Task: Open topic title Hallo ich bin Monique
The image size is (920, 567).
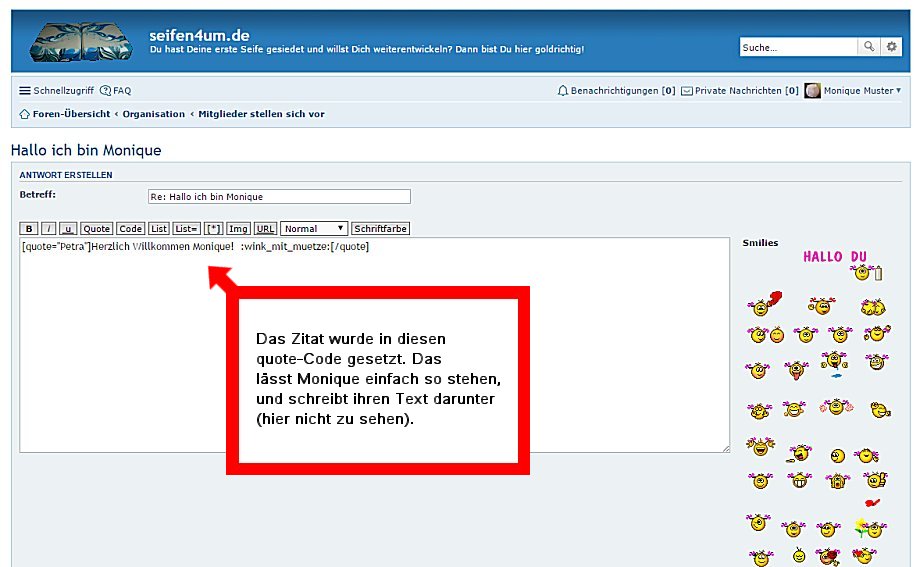Action: click(86, 150)
